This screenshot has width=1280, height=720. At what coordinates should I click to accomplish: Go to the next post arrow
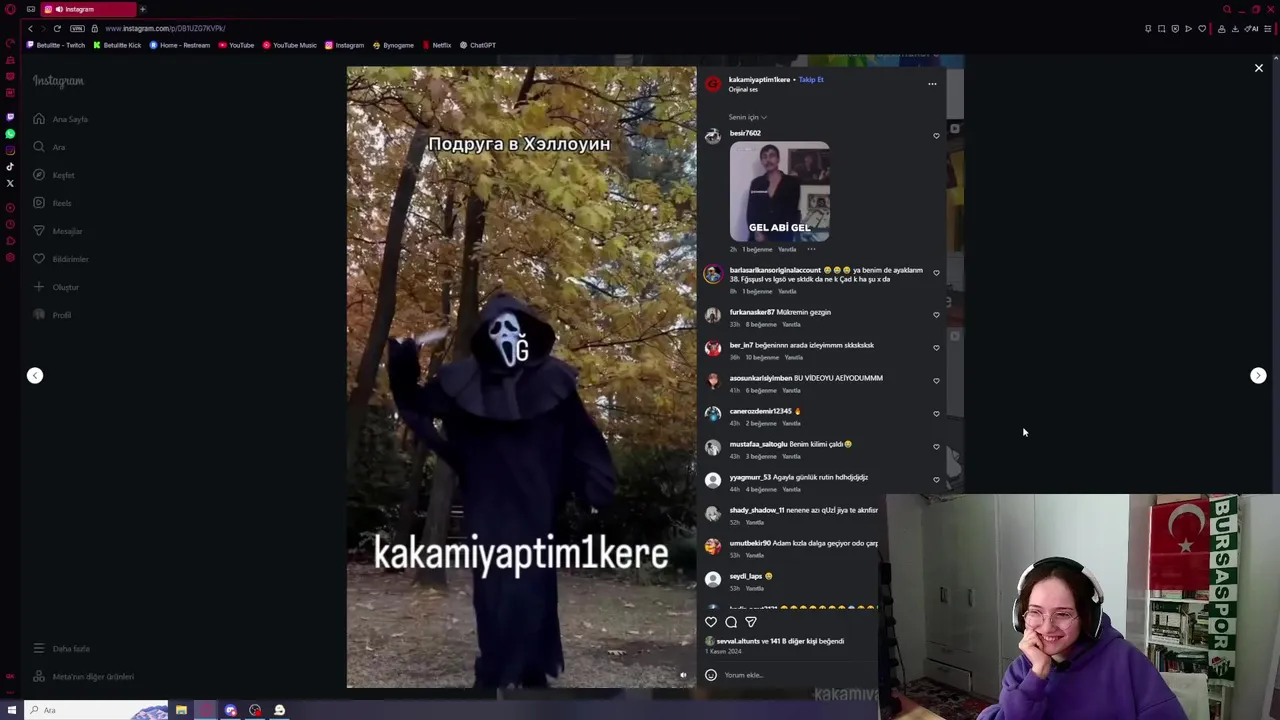1258,376
